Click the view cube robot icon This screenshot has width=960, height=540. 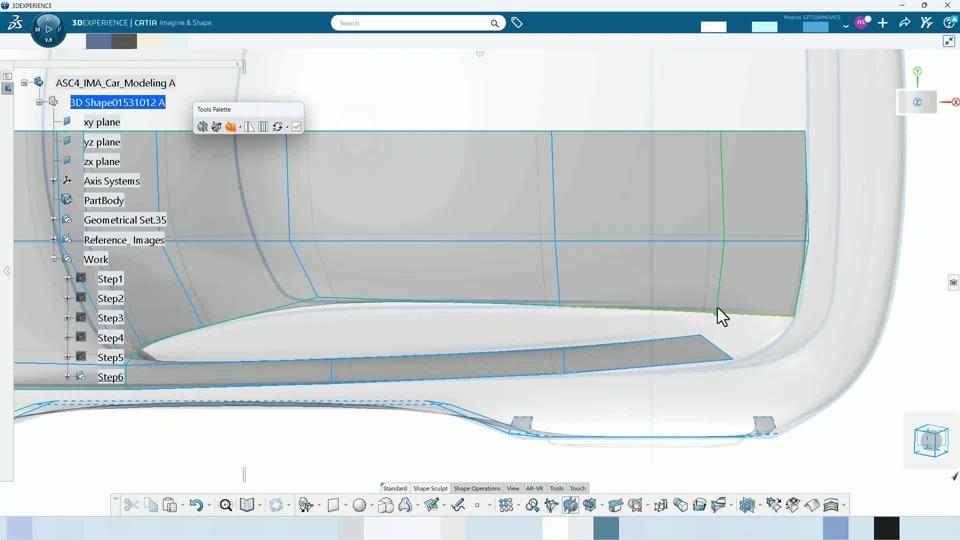coord(931,440)
